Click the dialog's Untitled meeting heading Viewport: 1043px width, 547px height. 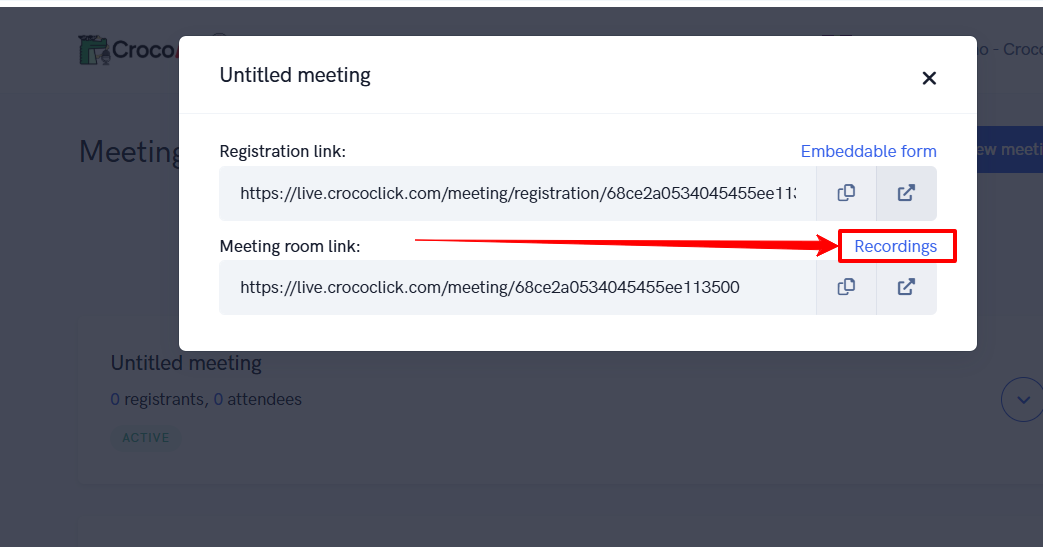coord(295,75)
